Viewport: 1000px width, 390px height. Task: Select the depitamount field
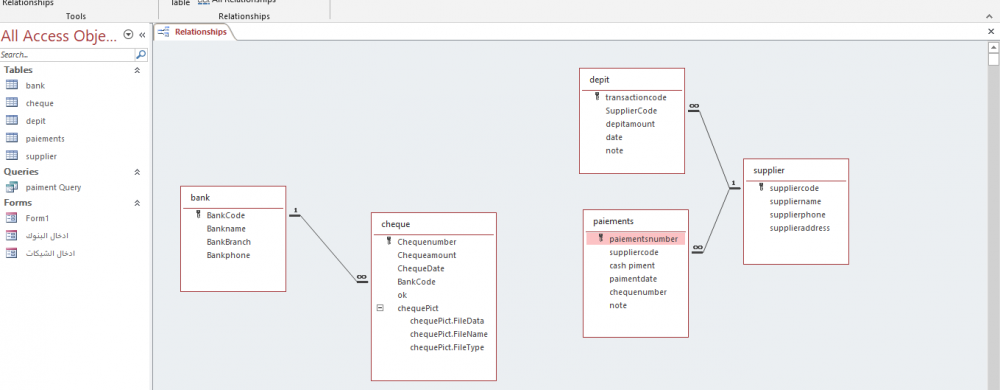tap(630, 124)
